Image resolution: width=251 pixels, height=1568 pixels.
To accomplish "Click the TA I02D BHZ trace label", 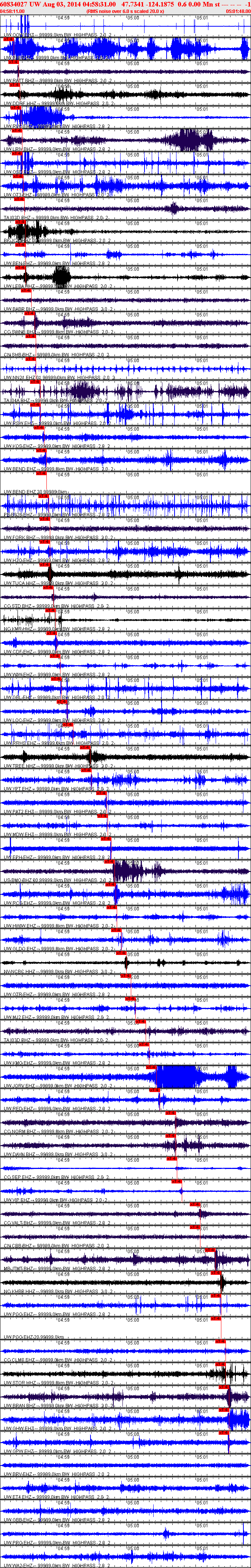I will [17, 218].
